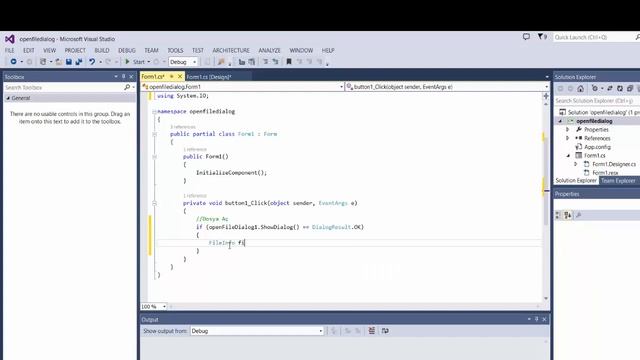Screen dimensions: 640x360
Task: Open the FILE menu
Action: 10,50
